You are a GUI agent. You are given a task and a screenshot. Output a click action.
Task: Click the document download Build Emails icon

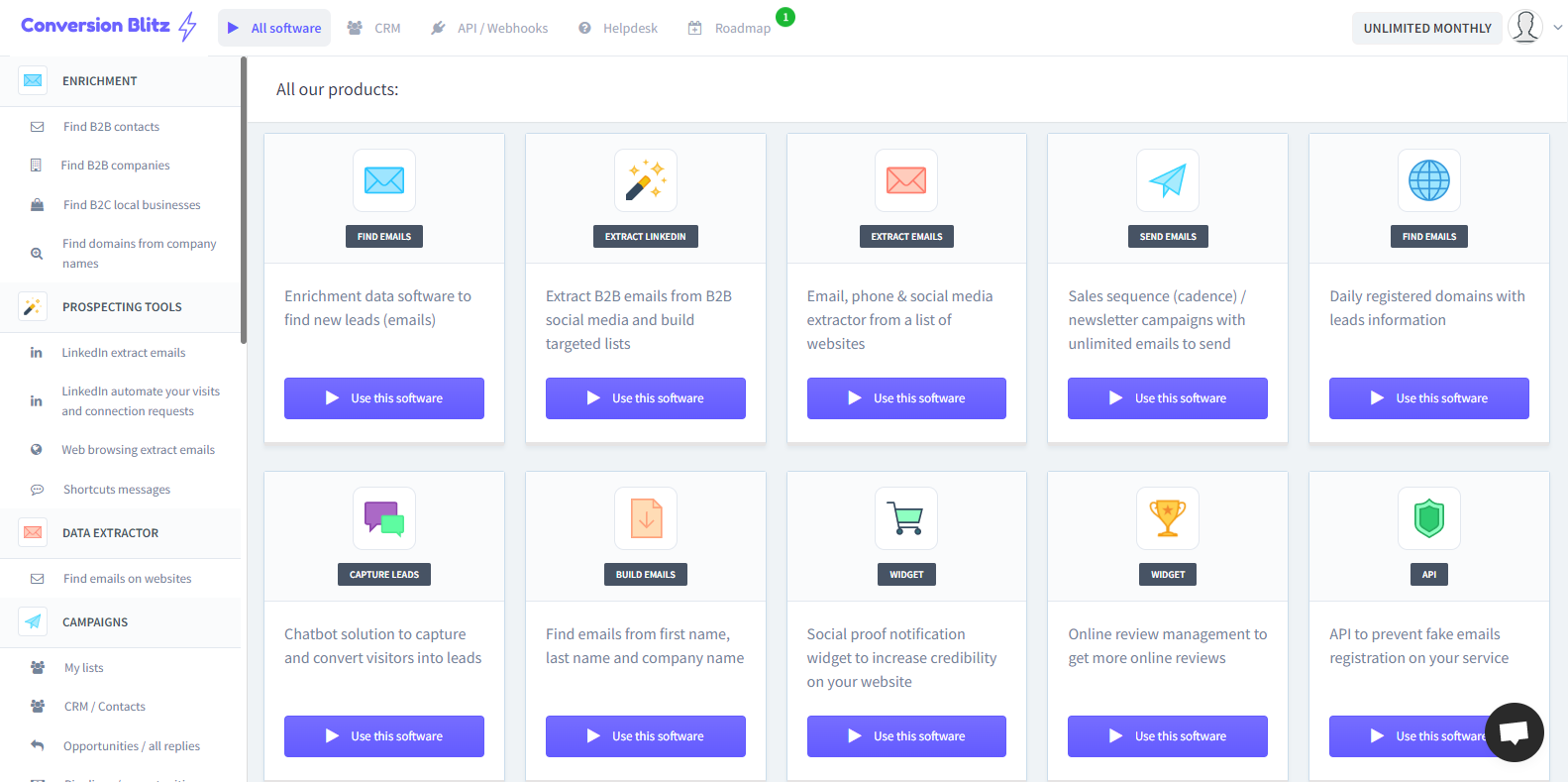point(646,518)
